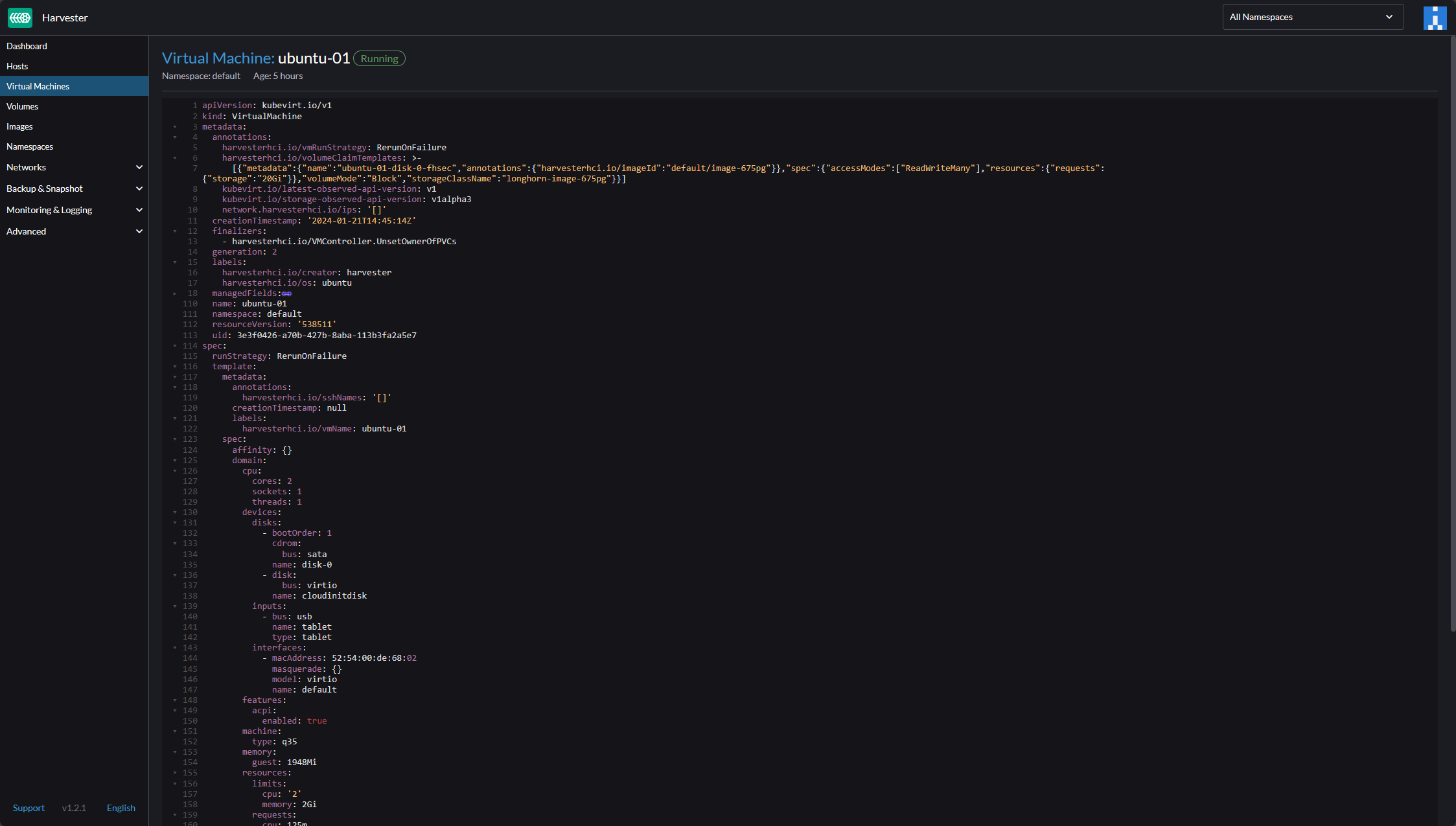1456x826 pixels.
Task: Expand the Advanced sidebar section
Action: coord(139,231)
